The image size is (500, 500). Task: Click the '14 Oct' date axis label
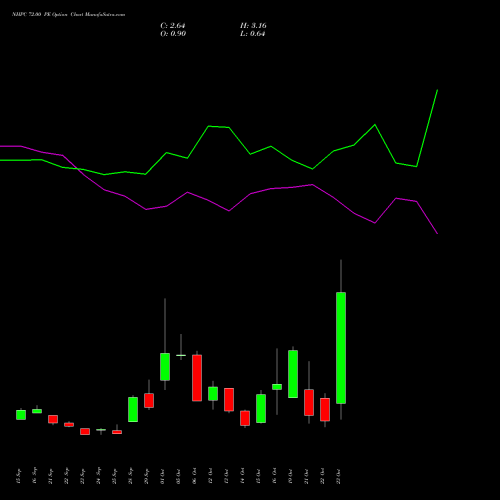click(242, 476)
